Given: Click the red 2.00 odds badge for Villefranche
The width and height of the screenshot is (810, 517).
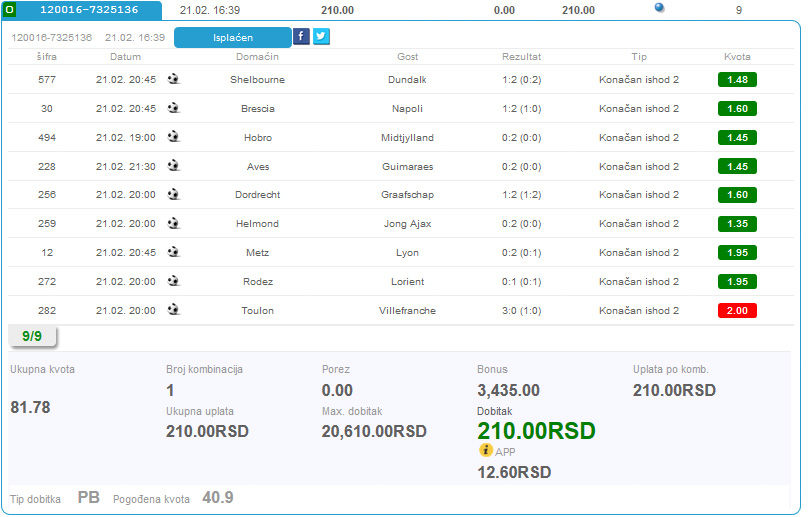Looking at the screenshot, I should pyautogui.click(x=737, y=310).
